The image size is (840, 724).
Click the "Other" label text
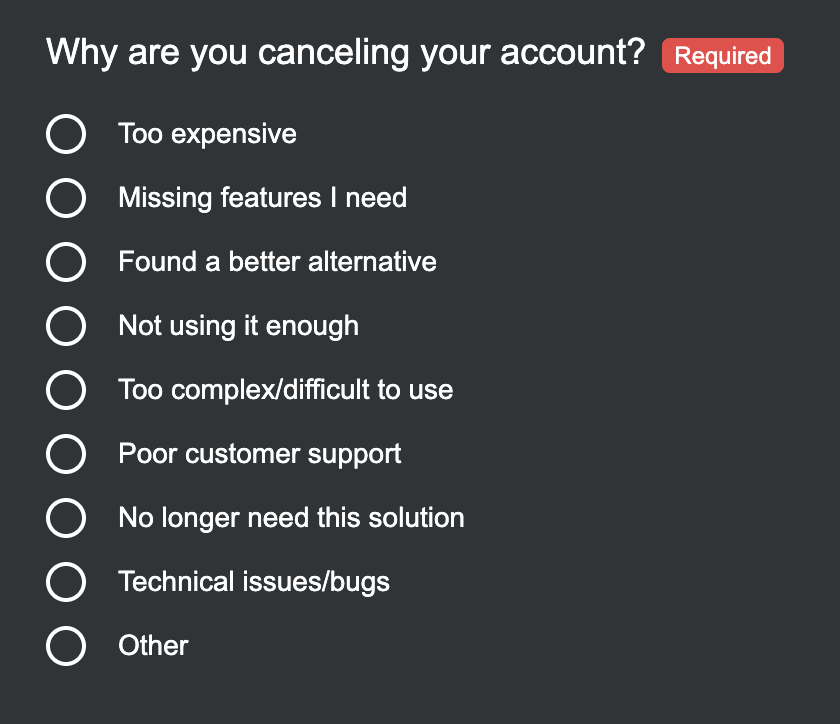tap(153, 646)
